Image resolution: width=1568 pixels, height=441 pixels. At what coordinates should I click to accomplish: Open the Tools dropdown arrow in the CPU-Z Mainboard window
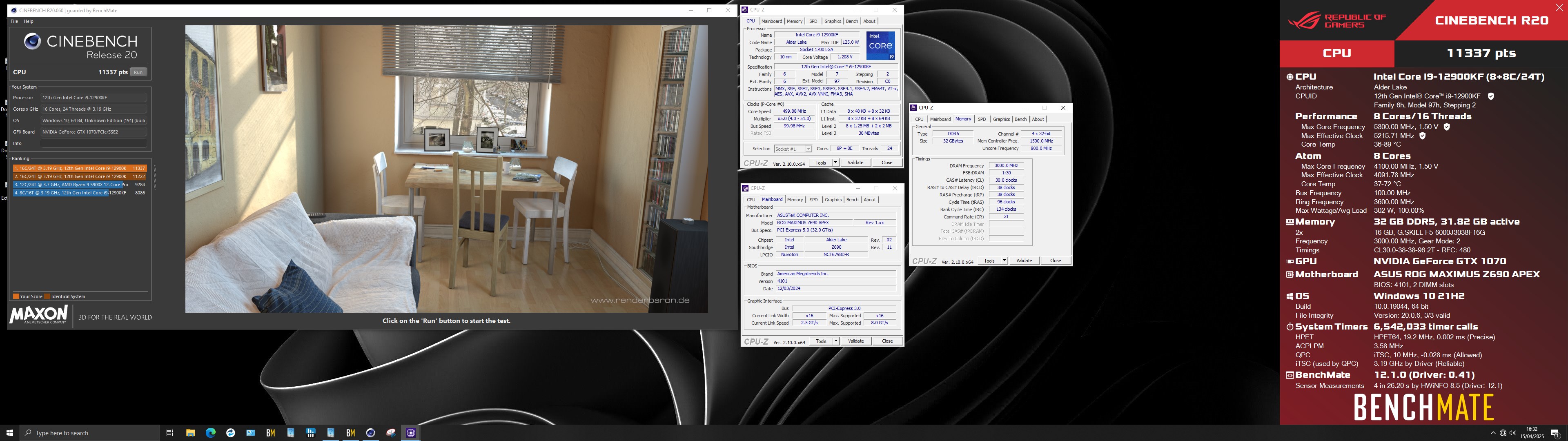(x=835, y=341)
